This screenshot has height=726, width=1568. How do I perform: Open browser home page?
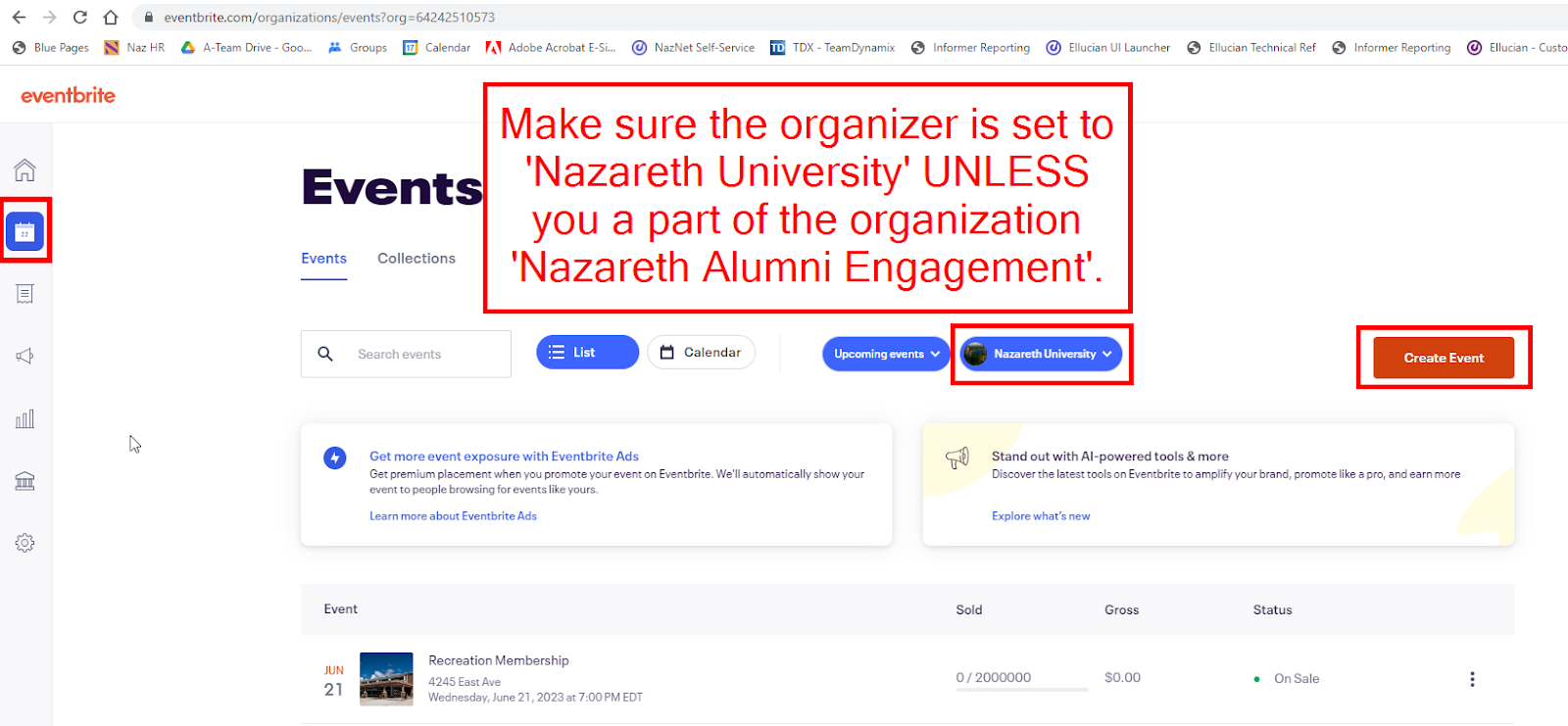tap(111, 17)
